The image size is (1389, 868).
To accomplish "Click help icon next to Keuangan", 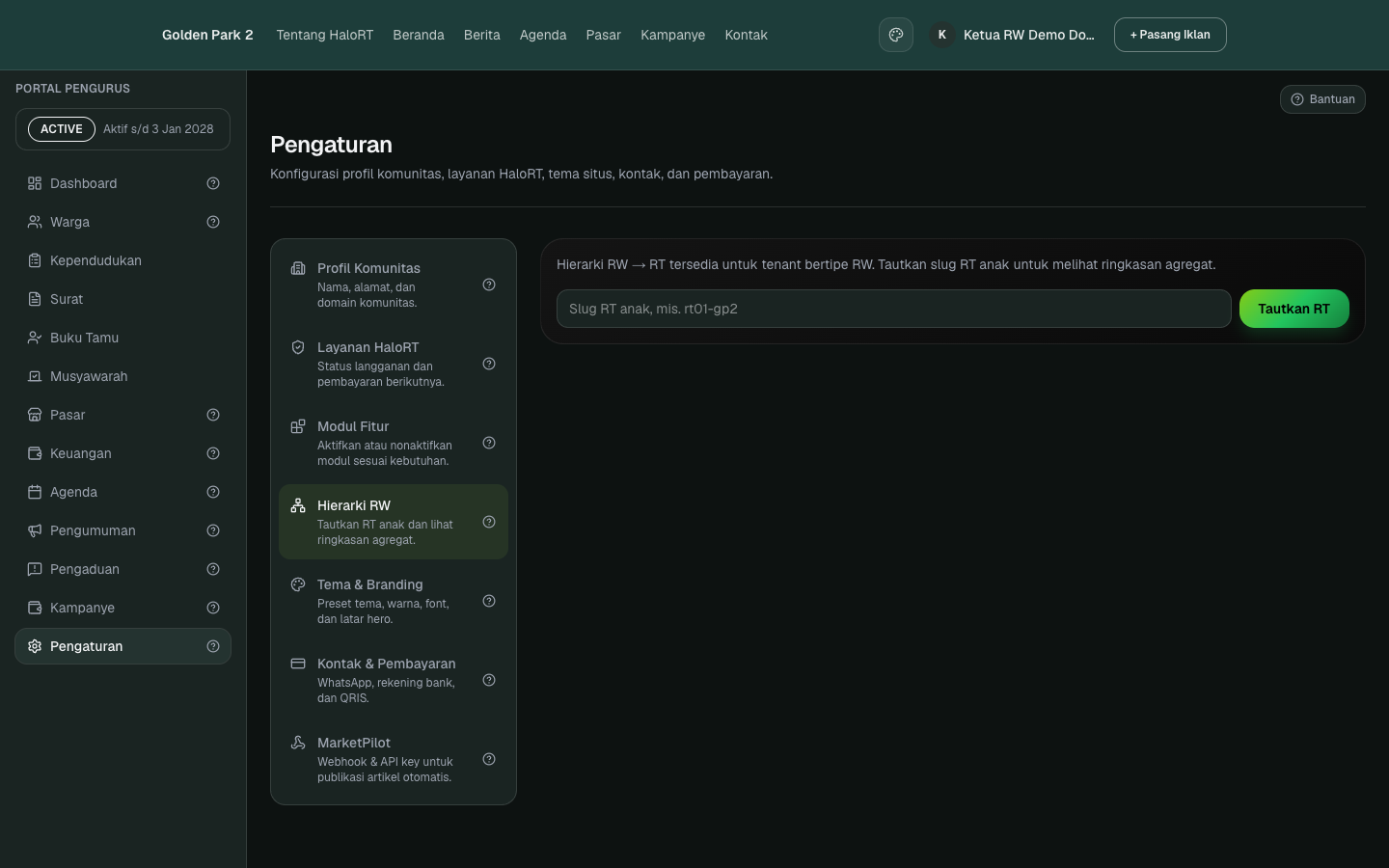I will pos(213,453).
